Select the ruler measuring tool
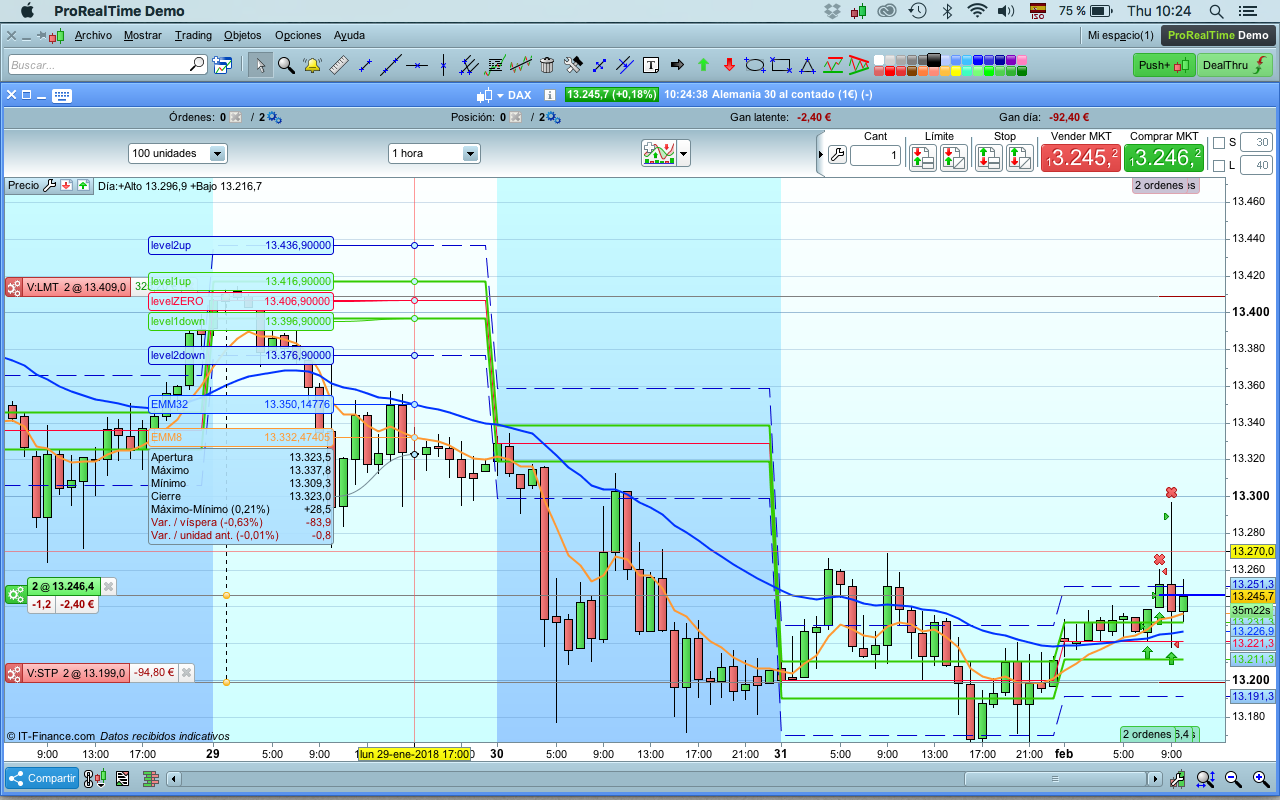This screenshot has height=800, width=1280. click(x=338, y=65)
